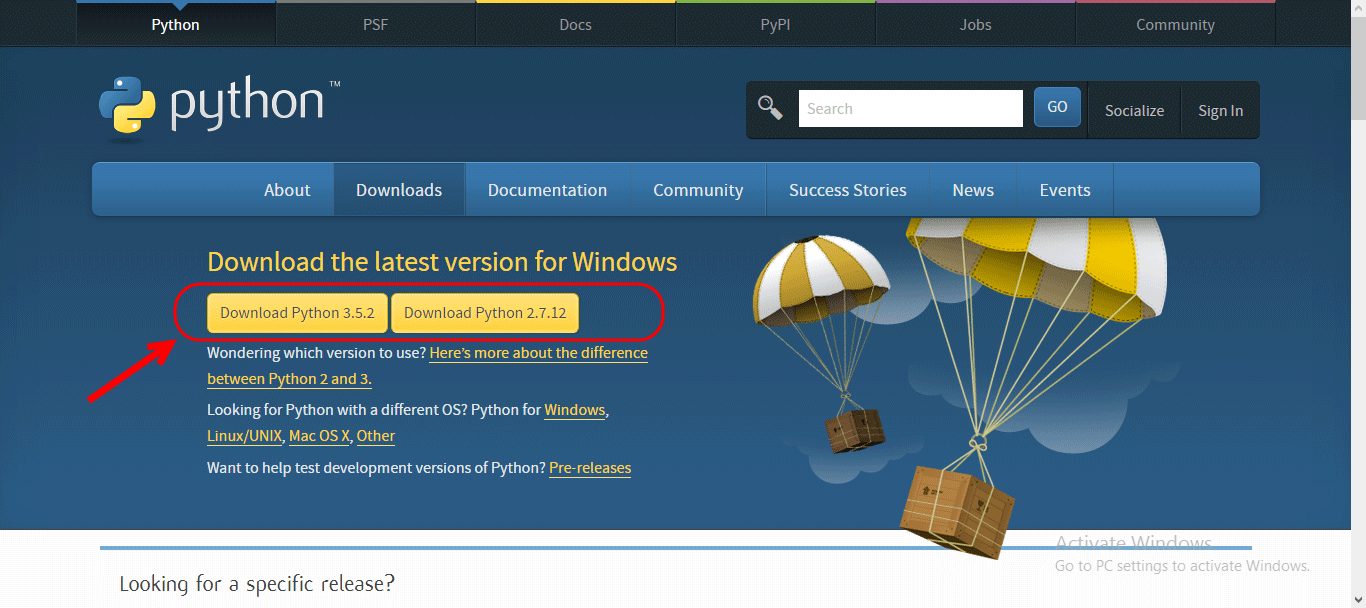Open the Events navigation menu
The image size is (1366, 608).
pyautogui.click(x=1065, y=190)
